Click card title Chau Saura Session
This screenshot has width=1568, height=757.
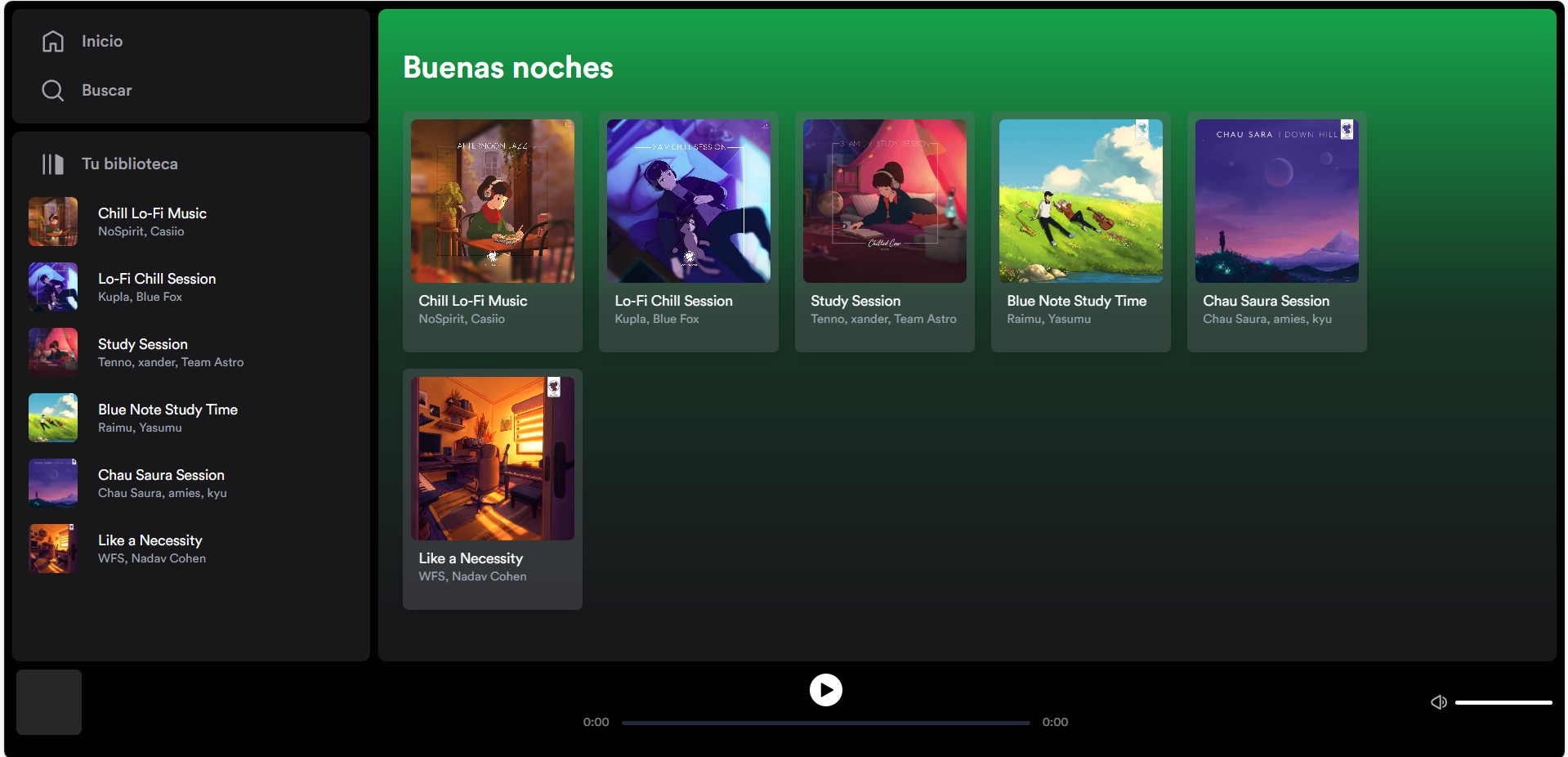click(x=1266, y=301)
